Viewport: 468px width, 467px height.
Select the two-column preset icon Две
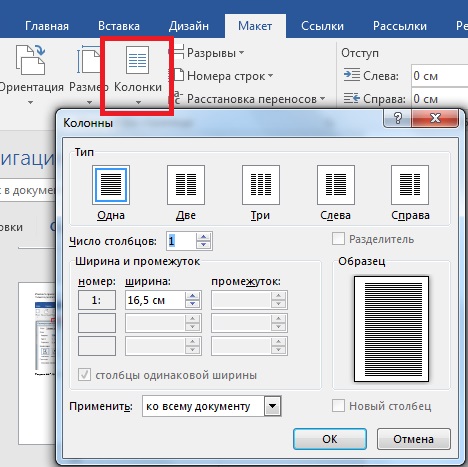pyautogui.click(x=186, y=185)
